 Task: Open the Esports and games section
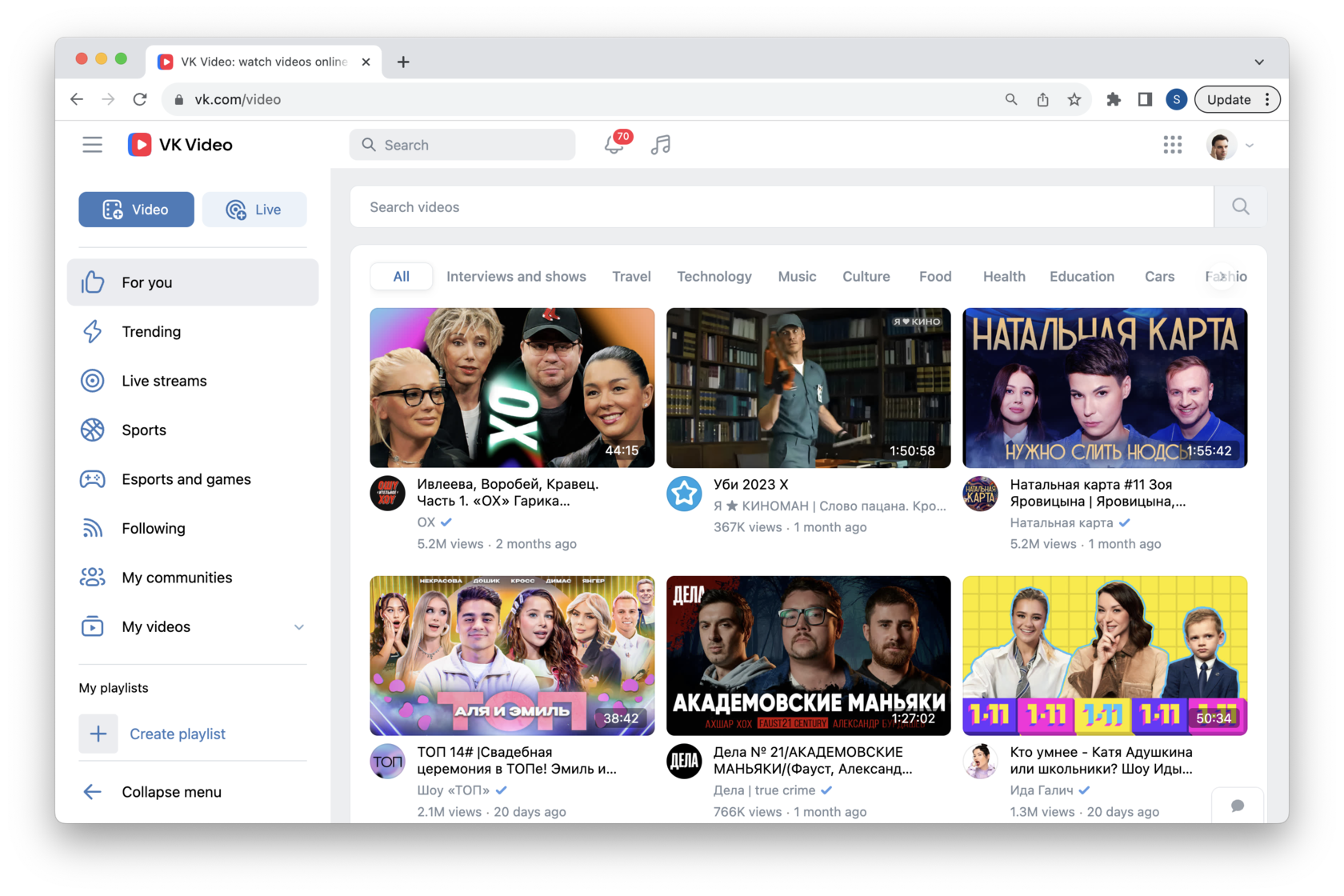coord(186,478)
